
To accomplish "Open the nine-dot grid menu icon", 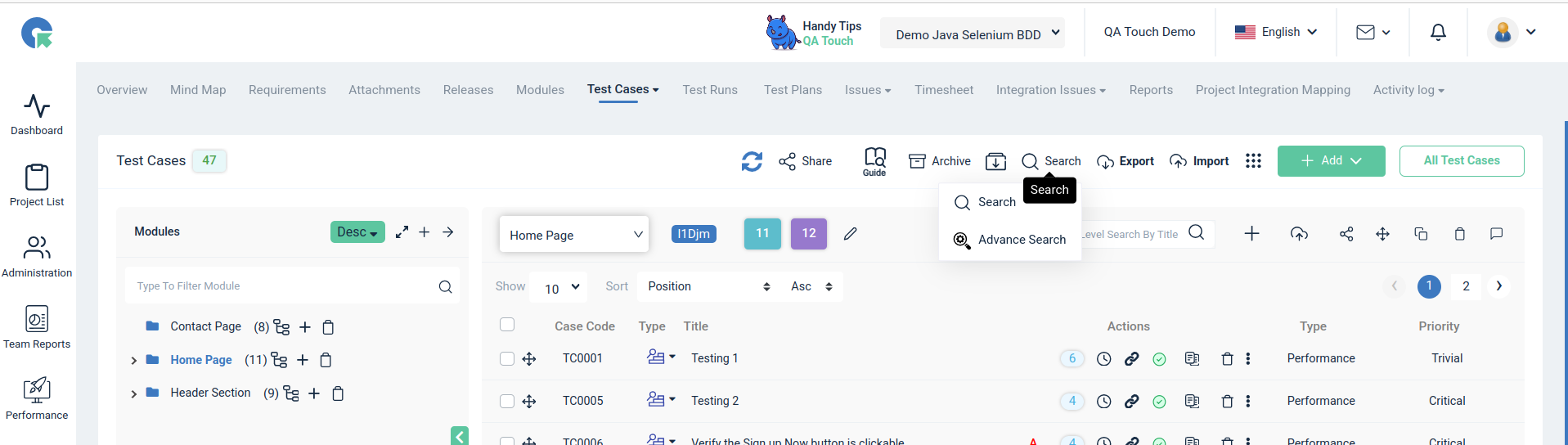I will coord(1253,161).
